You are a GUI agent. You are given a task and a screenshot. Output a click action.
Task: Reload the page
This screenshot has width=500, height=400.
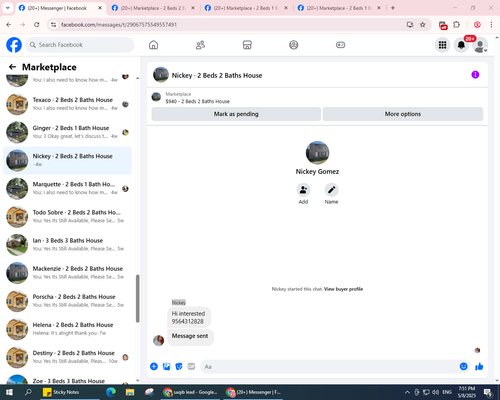tap(37, 24)
